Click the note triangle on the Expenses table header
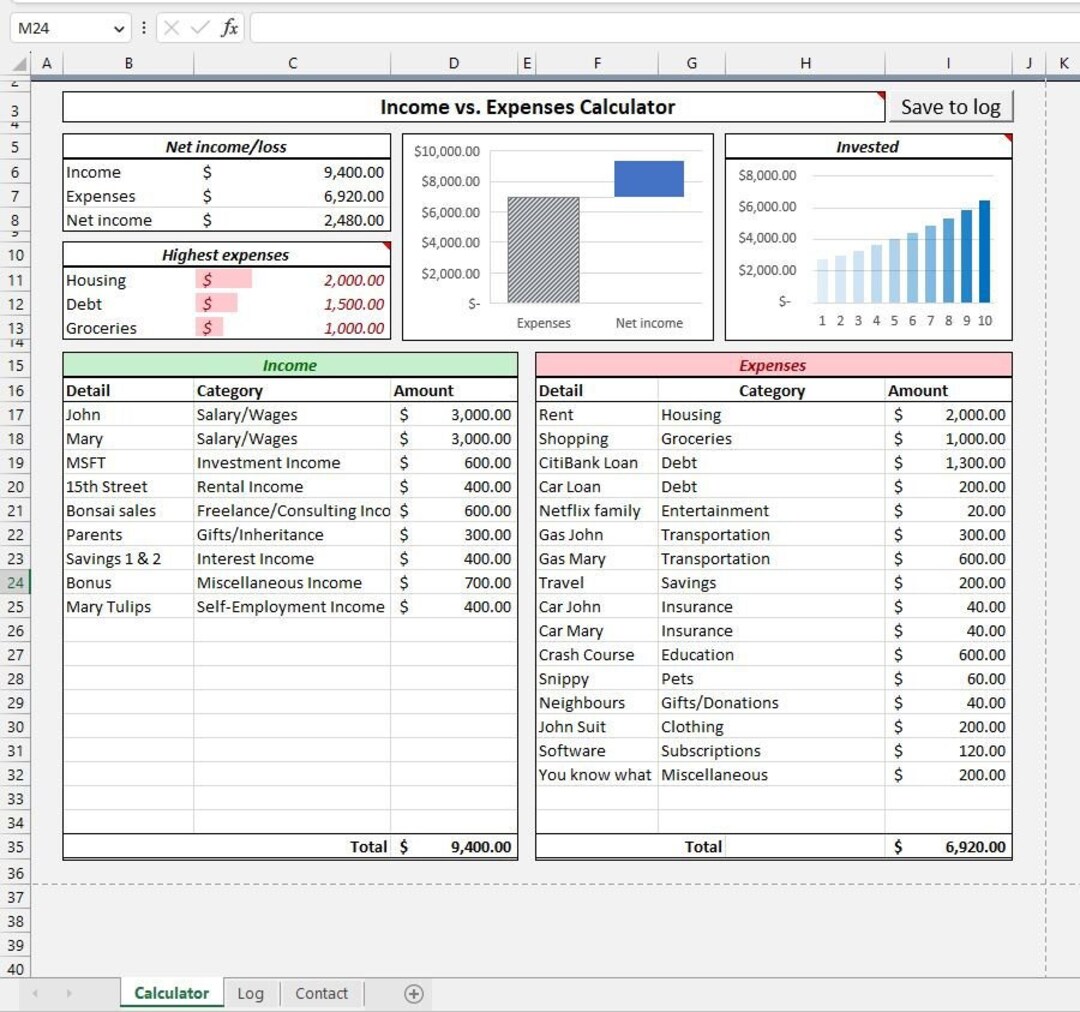 (1006, 357)
